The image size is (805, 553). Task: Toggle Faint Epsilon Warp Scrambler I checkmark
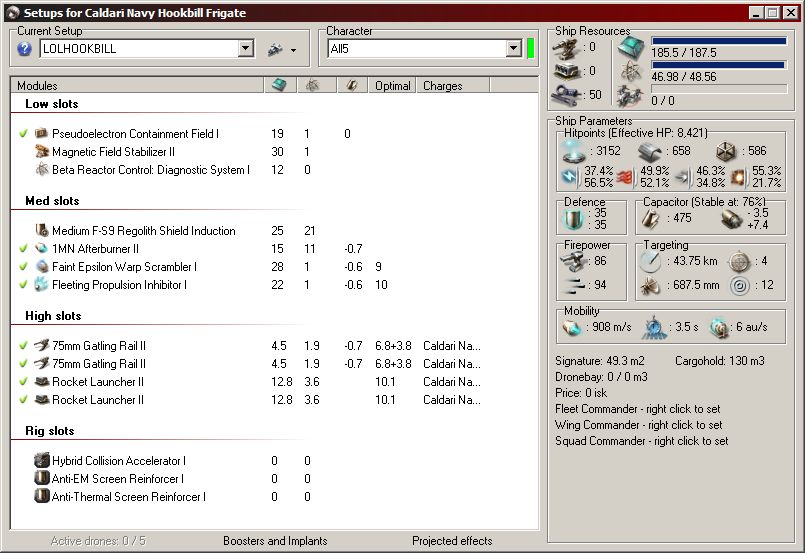point(23,266)
